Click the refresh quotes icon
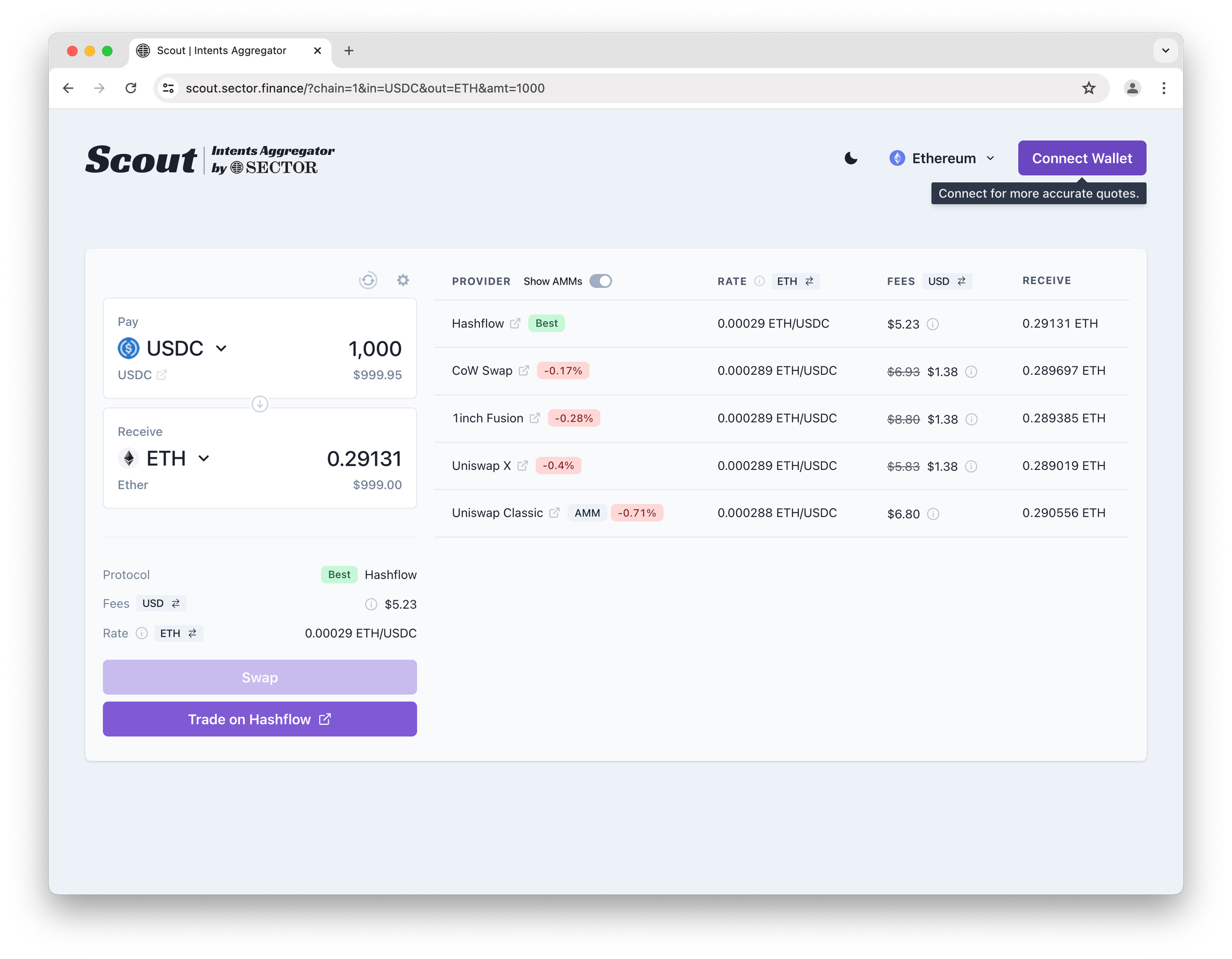Screen dimensions: 1232x959 368,280
